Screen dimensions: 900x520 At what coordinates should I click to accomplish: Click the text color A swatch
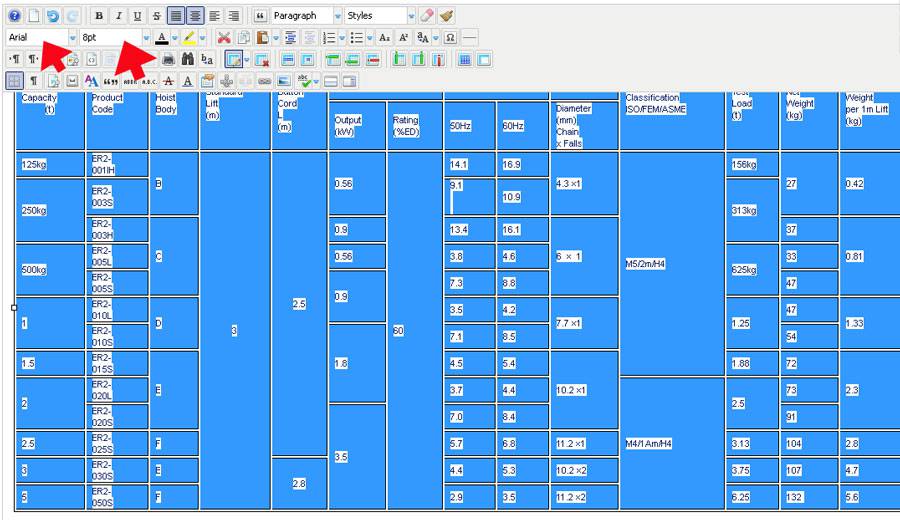[x=161, y=38]
